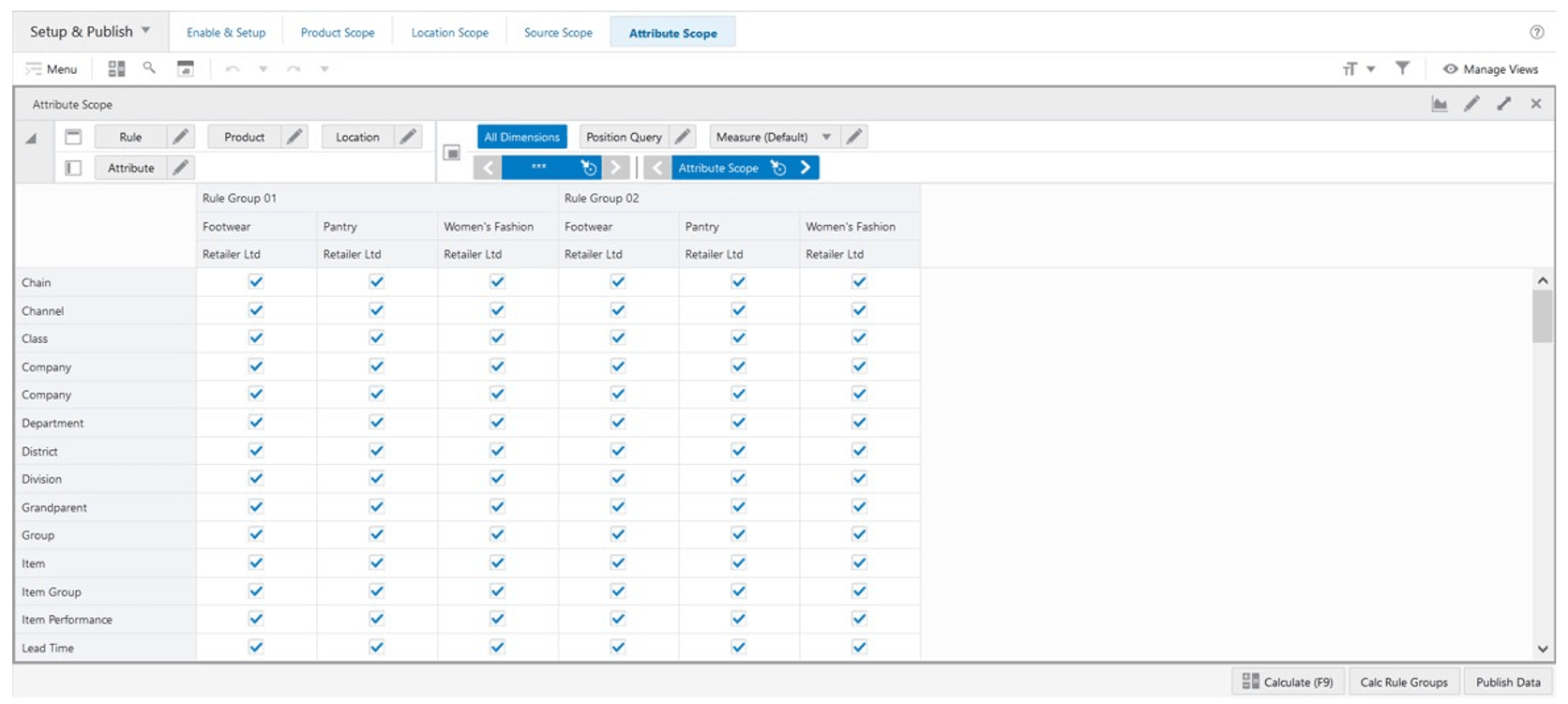This screenshot has width=1568, height=704.
Task: Edit the Product dimension pencil
Action: pyautogui.click(x=294, y=137)
